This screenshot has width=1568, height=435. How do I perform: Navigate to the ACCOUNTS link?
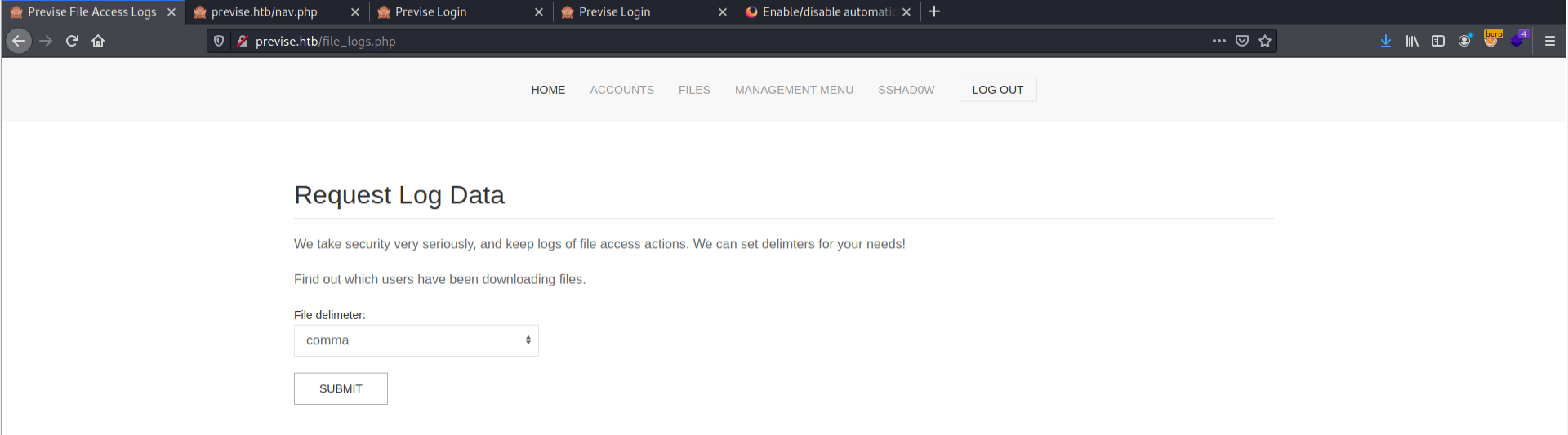tap(621, 90)
